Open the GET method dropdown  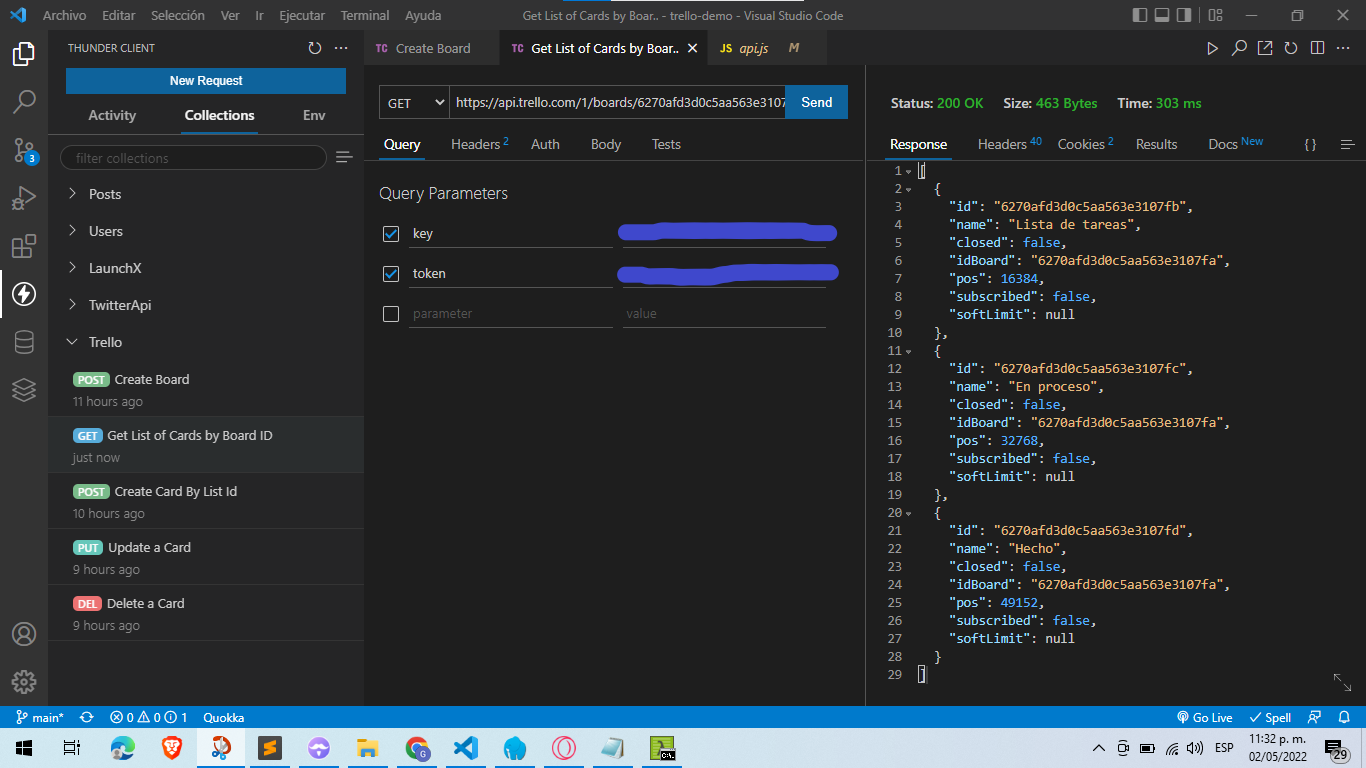415,103
